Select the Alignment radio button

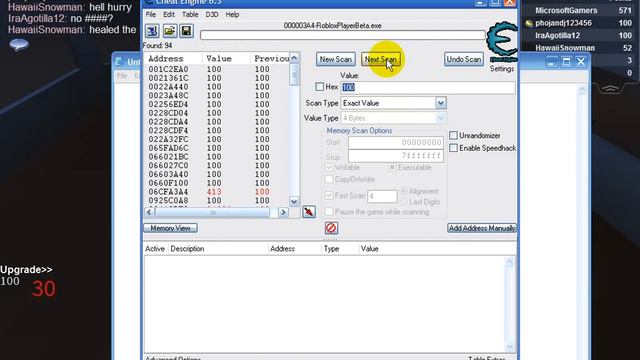(x=403, y=191)
